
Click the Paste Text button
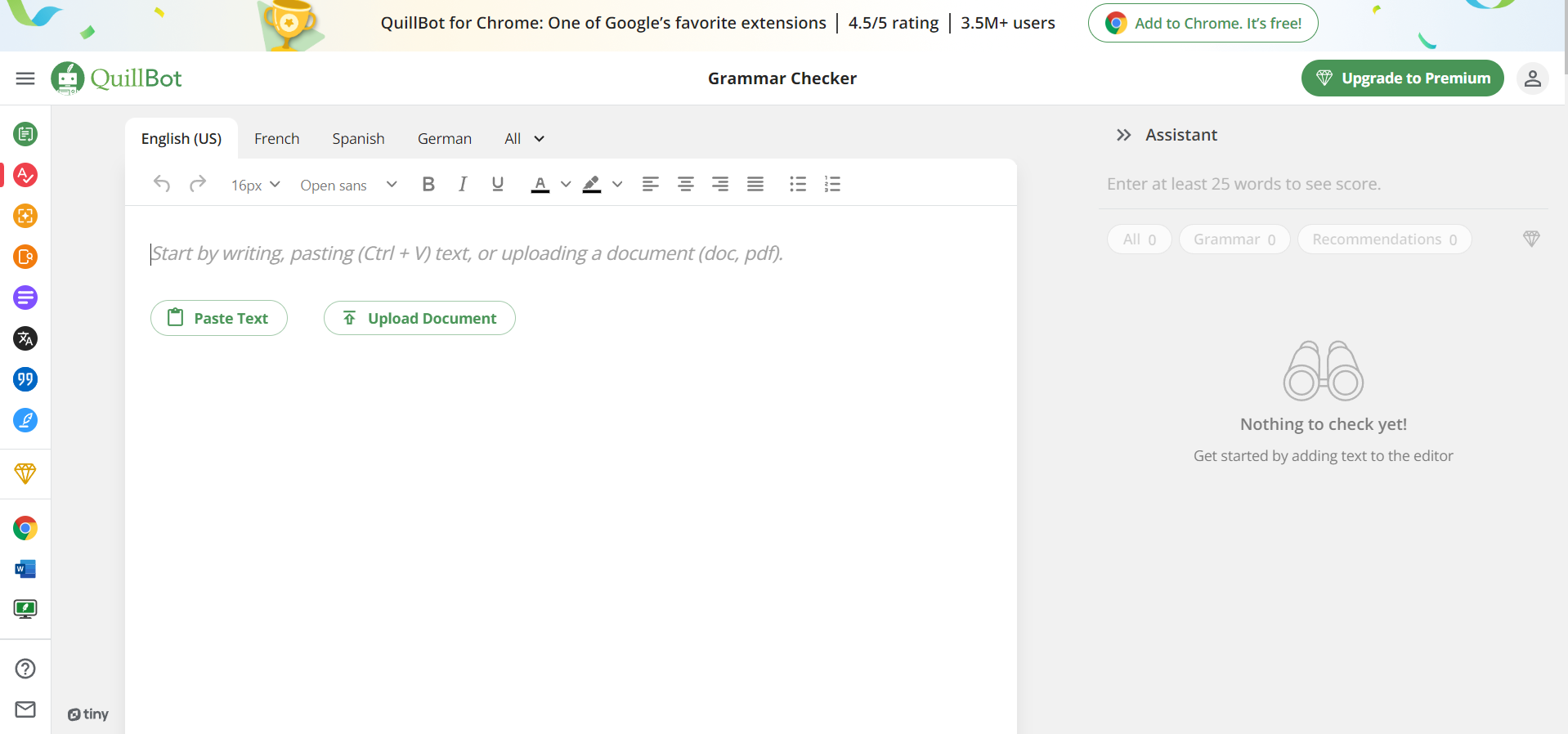pos(219,318)
